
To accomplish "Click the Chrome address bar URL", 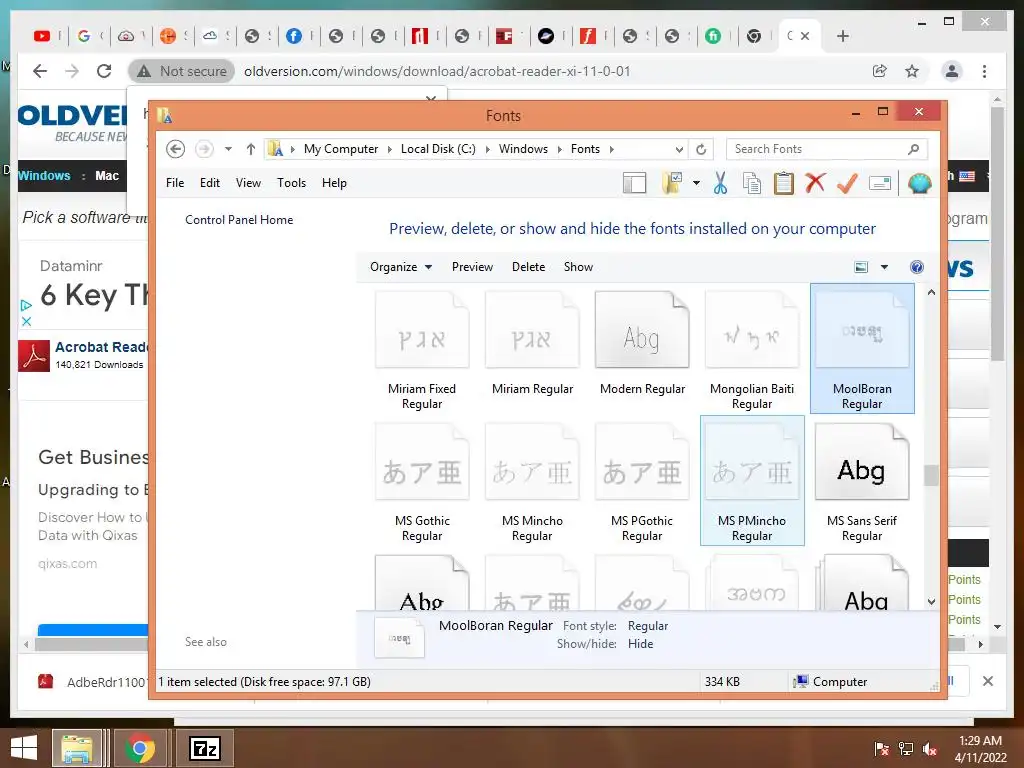I will pyautogui.click(x=437, y=71).
